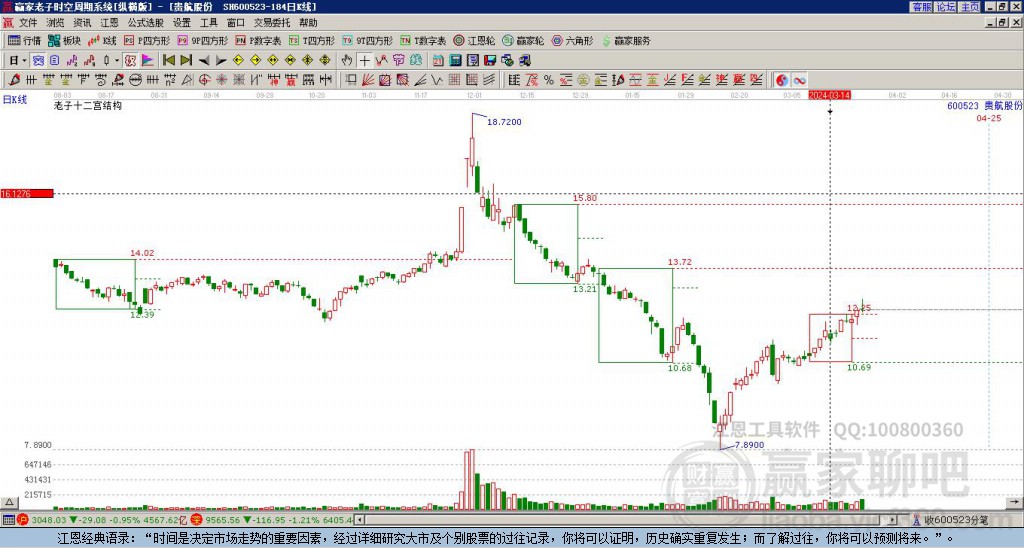
Task: Click the left-arrow yellow diamond icon
Action: tap(238, 61)
